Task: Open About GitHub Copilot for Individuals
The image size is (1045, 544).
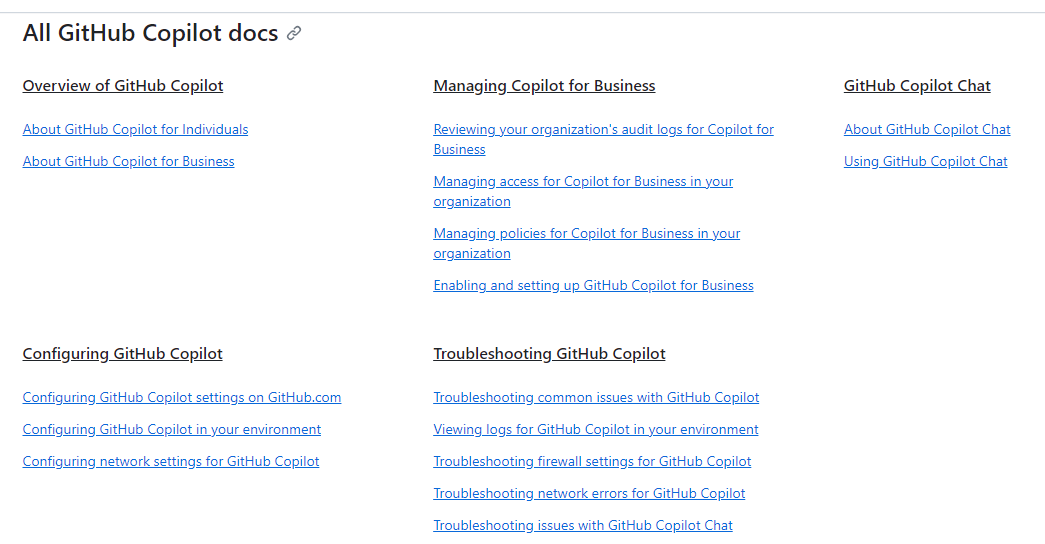Action: [x=135, y=129]
